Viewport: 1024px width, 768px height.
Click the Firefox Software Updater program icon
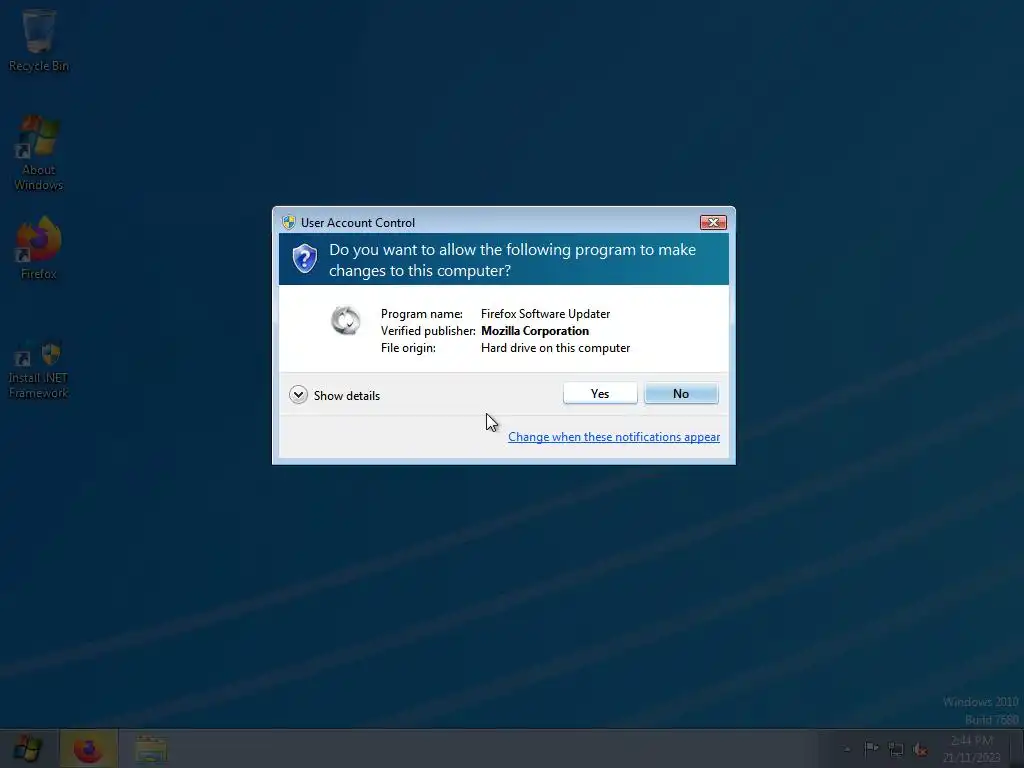pyautogui.click(x=345, y=321)
